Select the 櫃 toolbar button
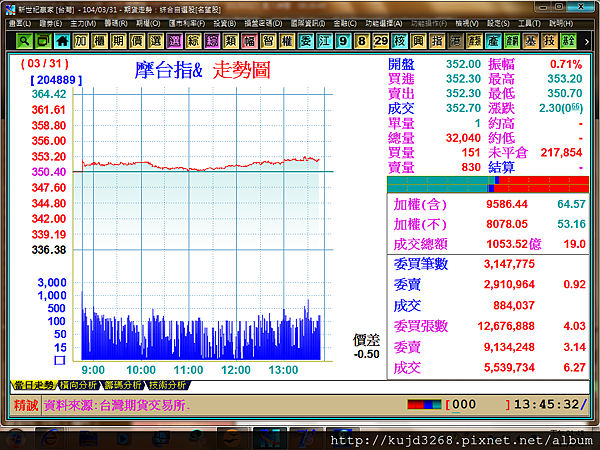The height and width of the screenshot is (450, 600). pos(99,41)
